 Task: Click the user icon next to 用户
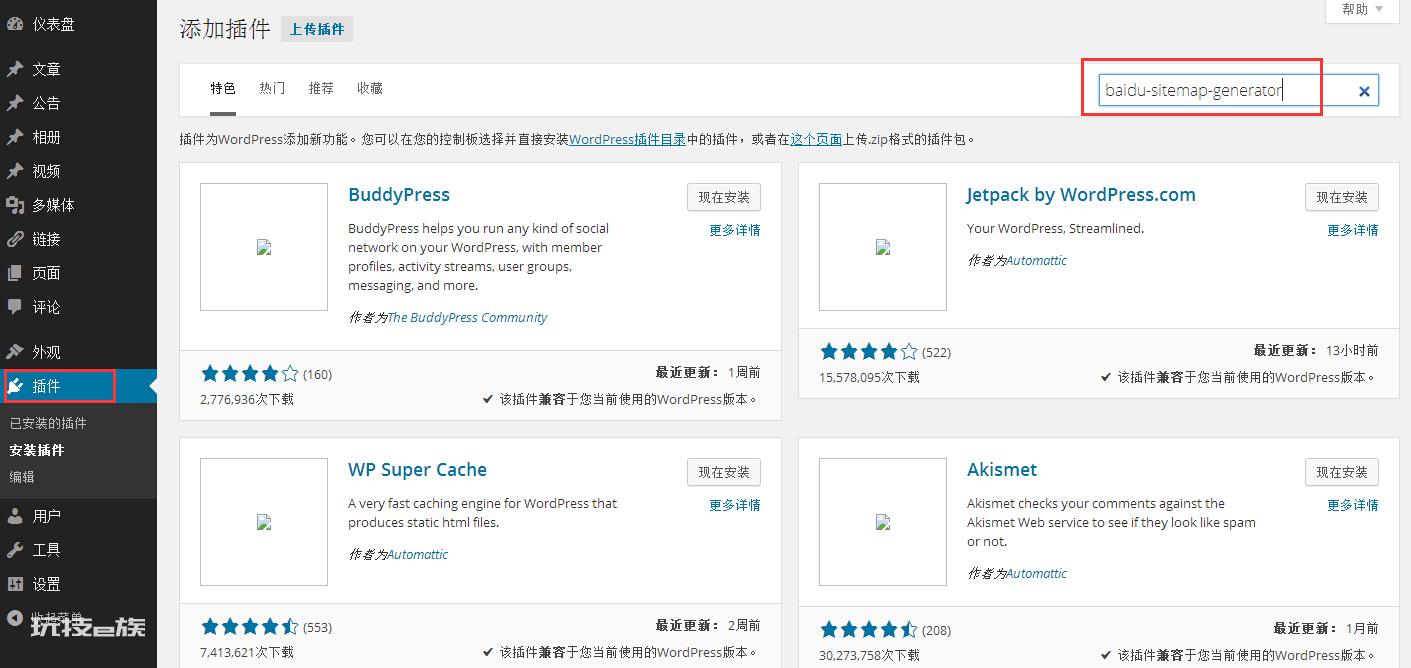15,516
